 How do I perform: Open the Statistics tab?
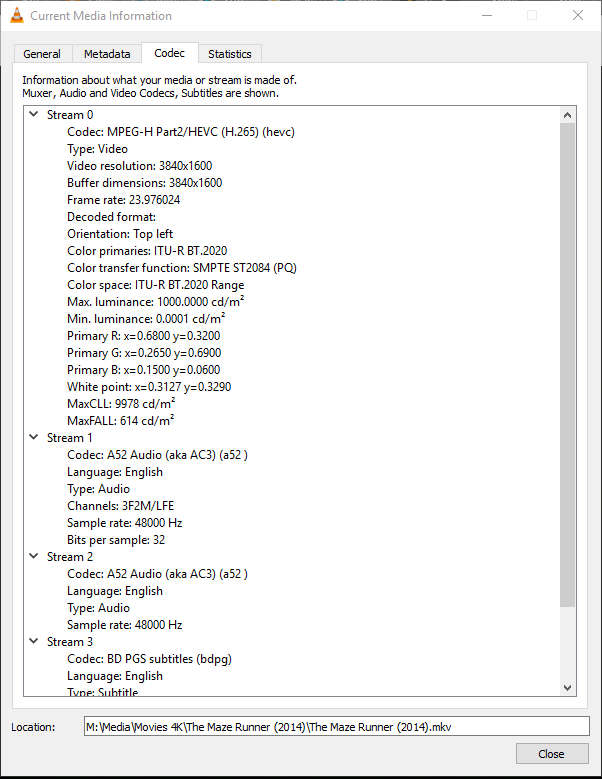click(x=230, y=54)
